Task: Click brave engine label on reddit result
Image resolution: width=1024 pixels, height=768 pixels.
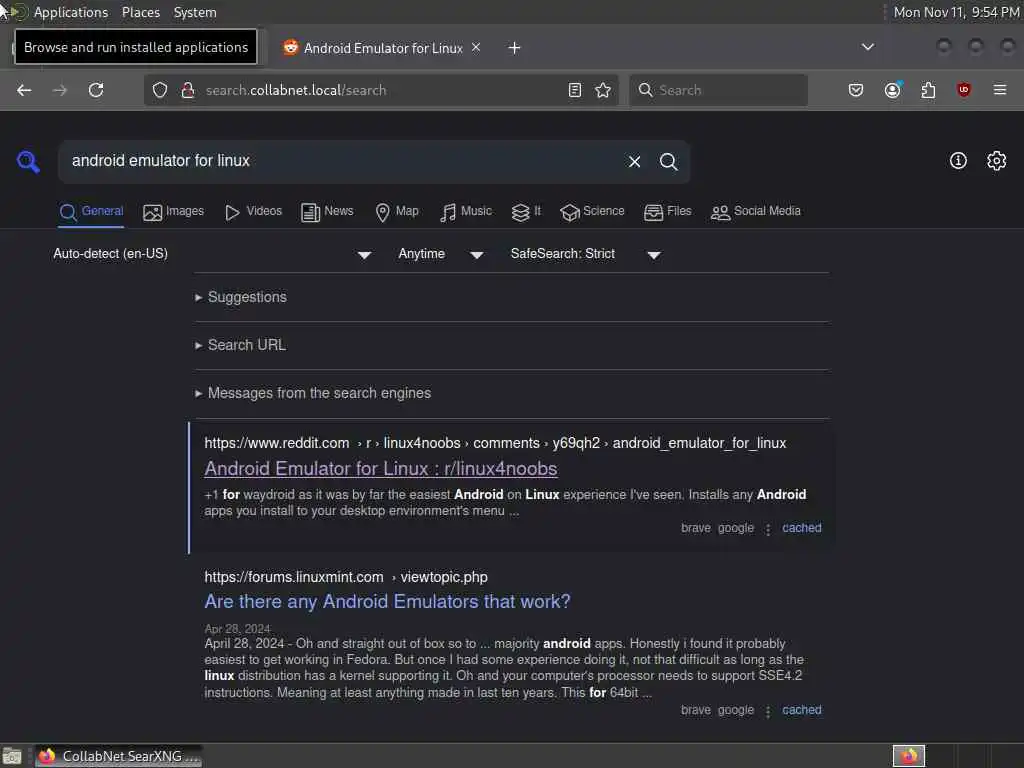Action: (x=696, y=528)
